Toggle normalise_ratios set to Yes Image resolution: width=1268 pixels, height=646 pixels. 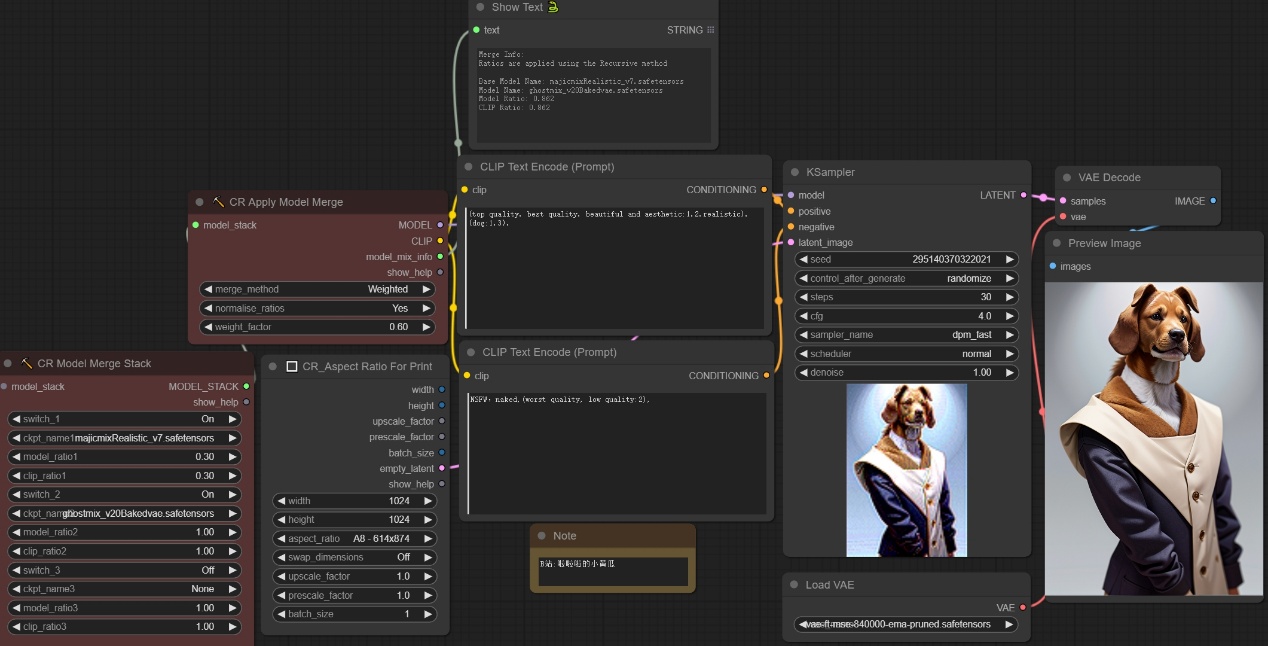316,308
